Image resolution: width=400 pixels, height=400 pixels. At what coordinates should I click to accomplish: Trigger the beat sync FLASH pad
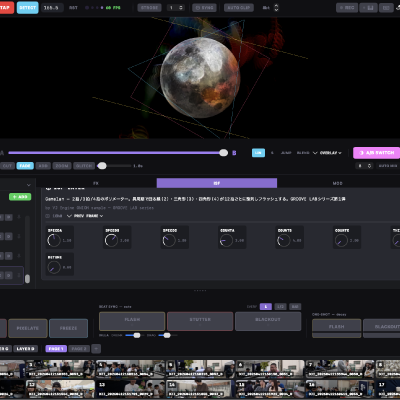[x=132, y=321]
